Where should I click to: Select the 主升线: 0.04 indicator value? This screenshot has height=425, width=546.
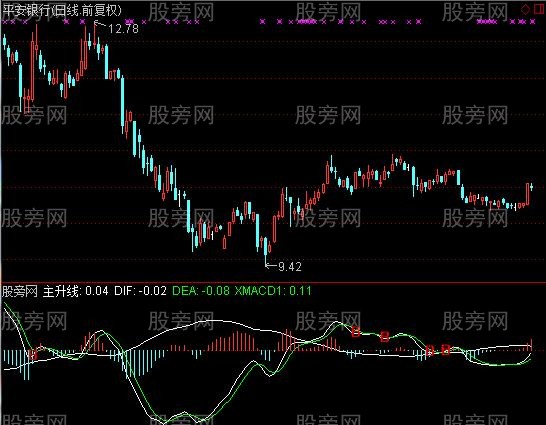click(76, 291)
